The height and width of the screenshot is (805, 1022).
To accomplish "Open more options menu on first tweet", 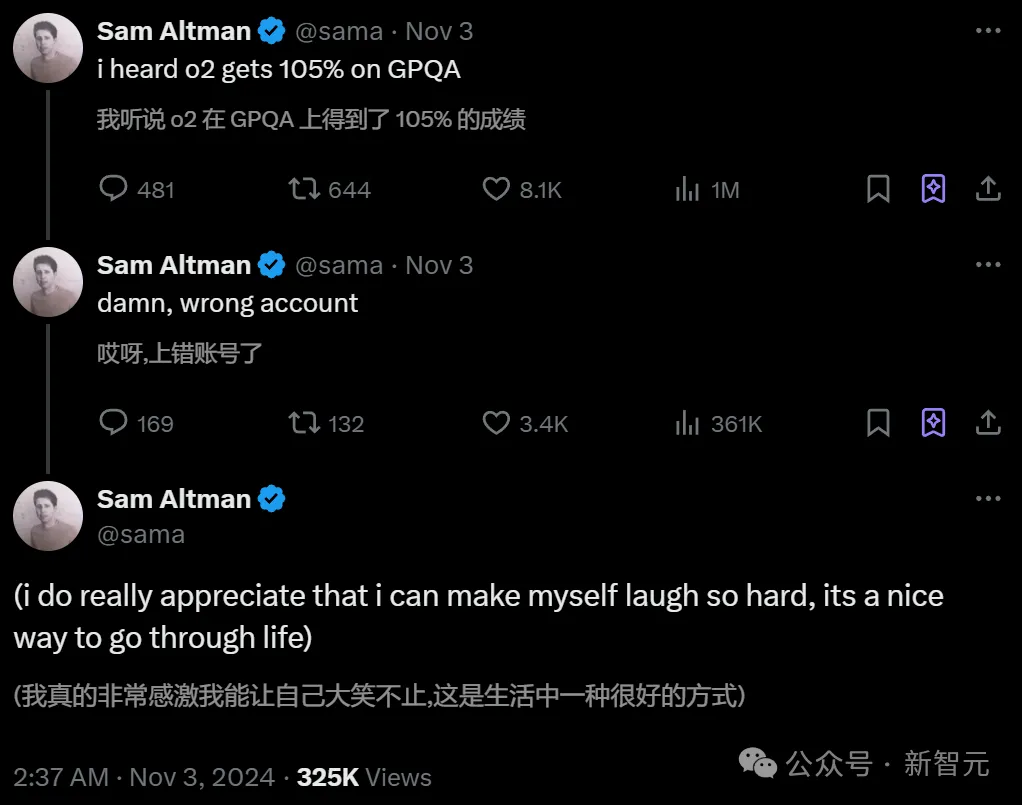I will [x=988, y=31].
